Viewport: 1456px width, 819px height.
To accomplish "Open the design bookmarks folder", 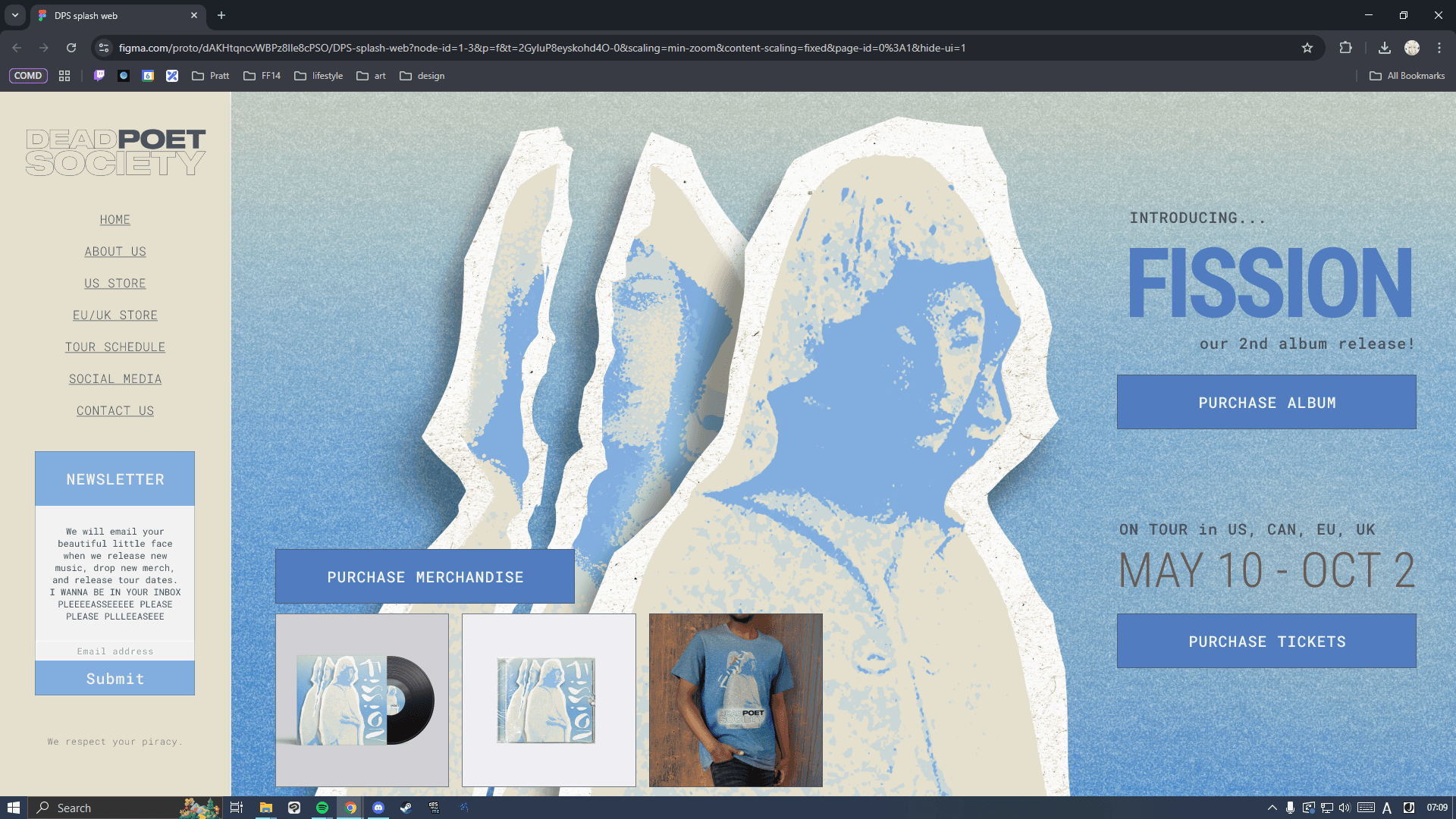I will point(422,76).
